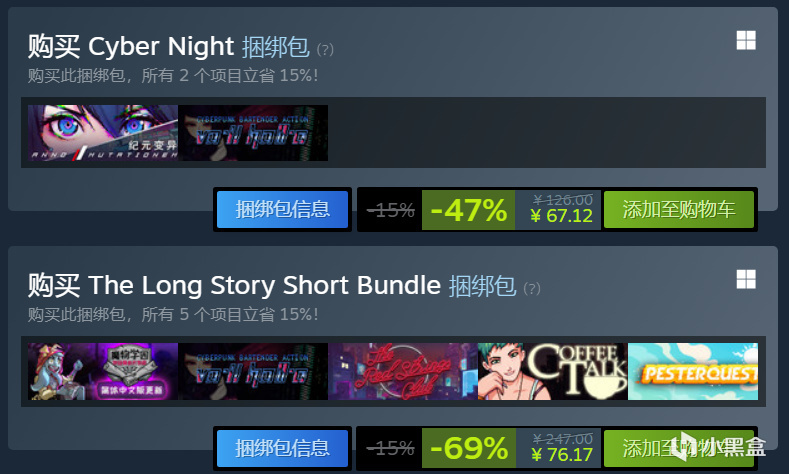Click the Windows icon in Long Story Short bundle
Image resolution: width=789 pixels, height=474 pixels.
[x=746, y=279]
